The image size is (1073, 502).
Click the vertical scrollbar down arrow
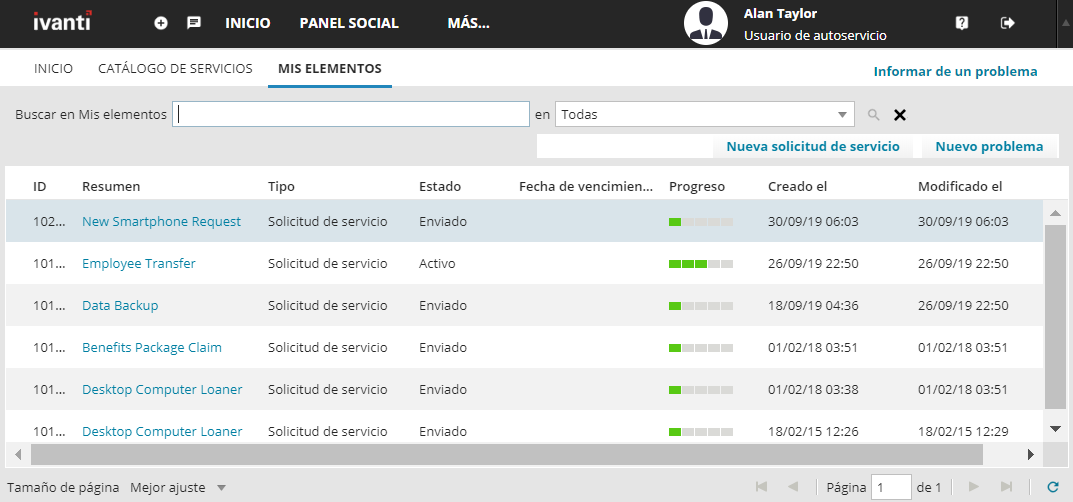pyautogui.click(x=1055, y=428)
